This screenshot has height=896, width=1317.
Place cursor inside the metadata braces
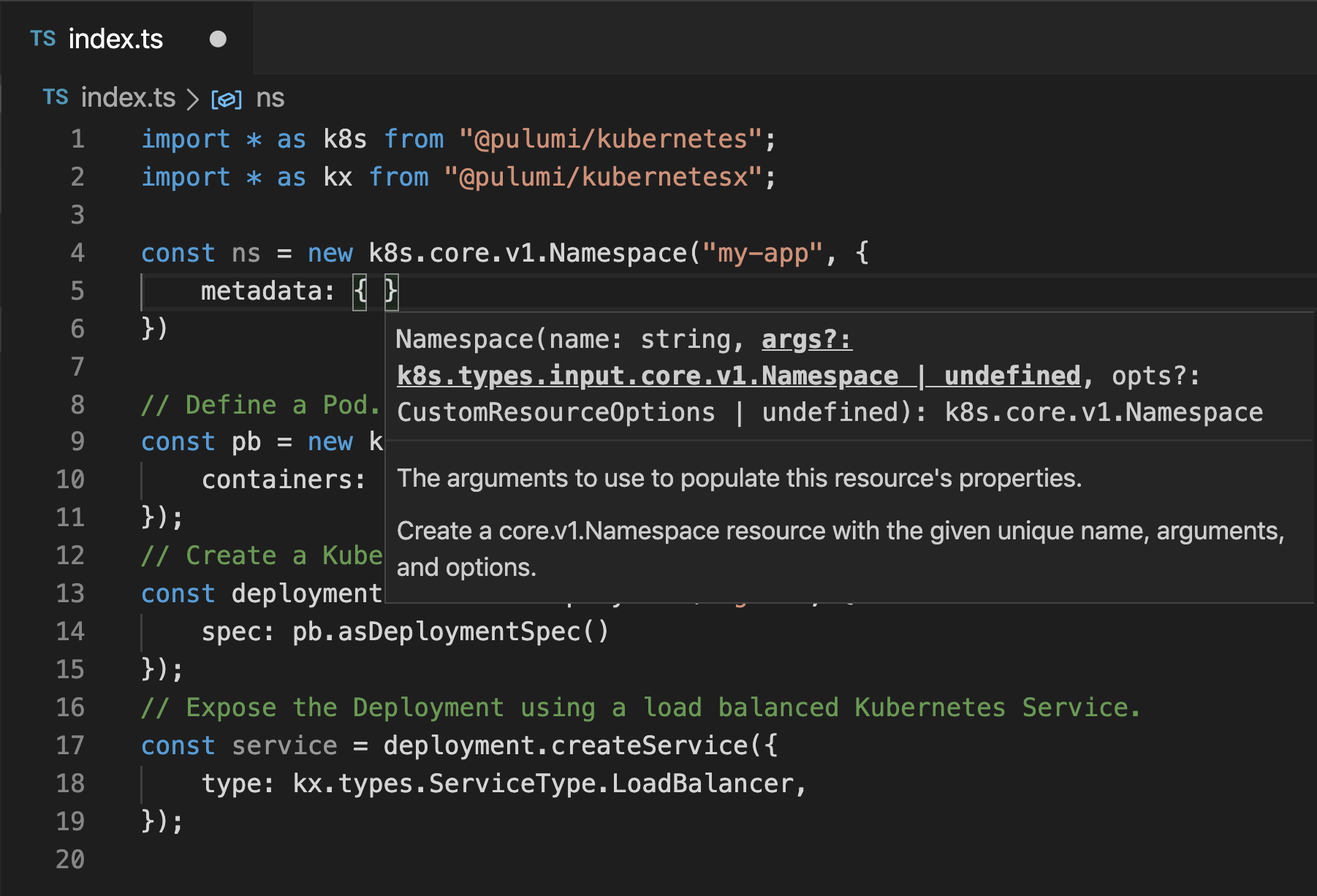376,292
